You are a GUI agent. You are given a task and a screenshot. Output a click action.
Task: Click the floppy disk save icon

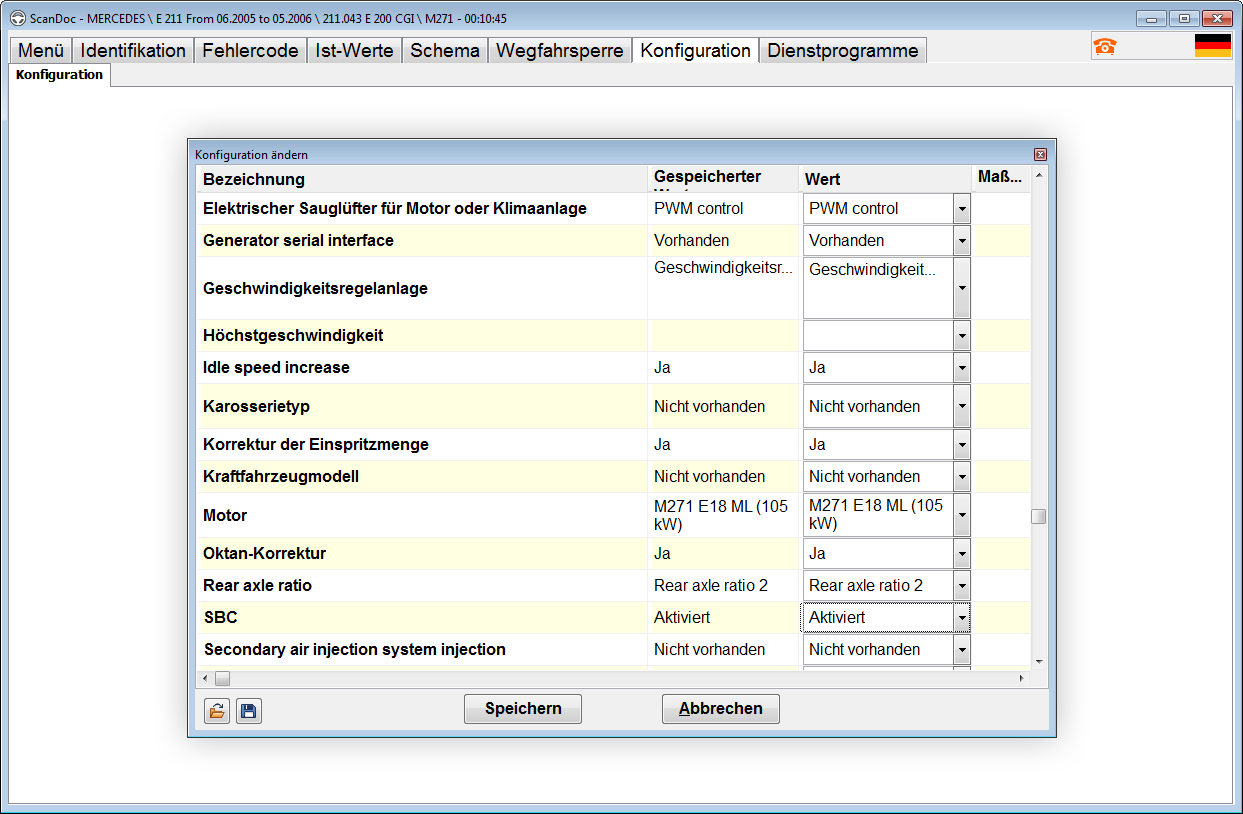pyautogui.click(x=249, y=711)
